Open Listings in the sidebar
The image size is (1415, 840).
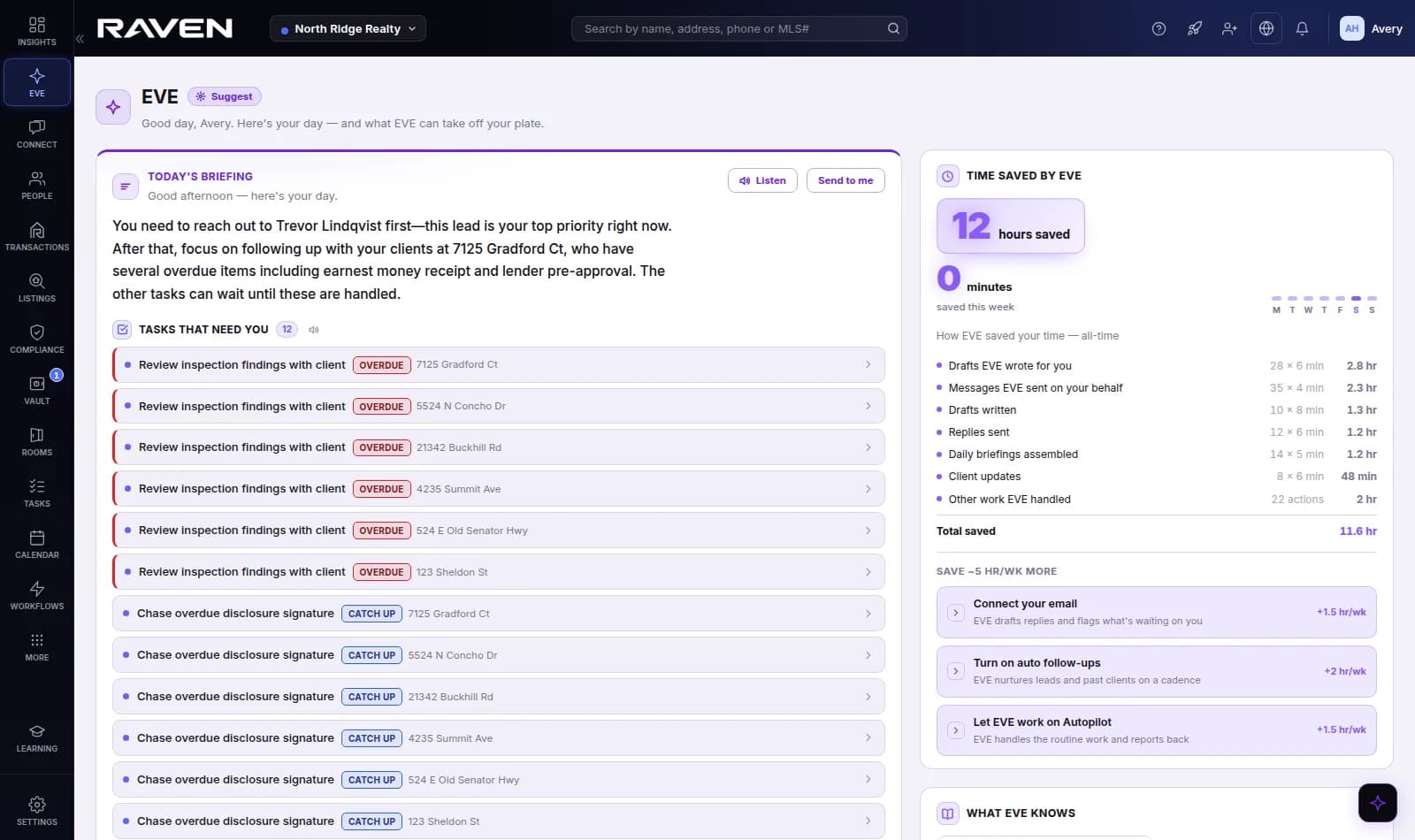click(x=37, y=287)
